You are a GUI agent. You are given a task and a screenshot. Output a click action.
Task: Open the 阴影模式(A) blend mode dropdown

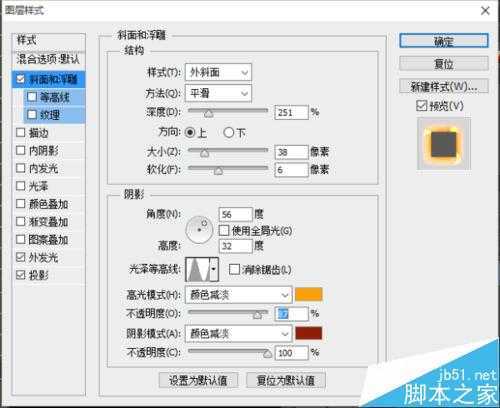tap(239, 334)
